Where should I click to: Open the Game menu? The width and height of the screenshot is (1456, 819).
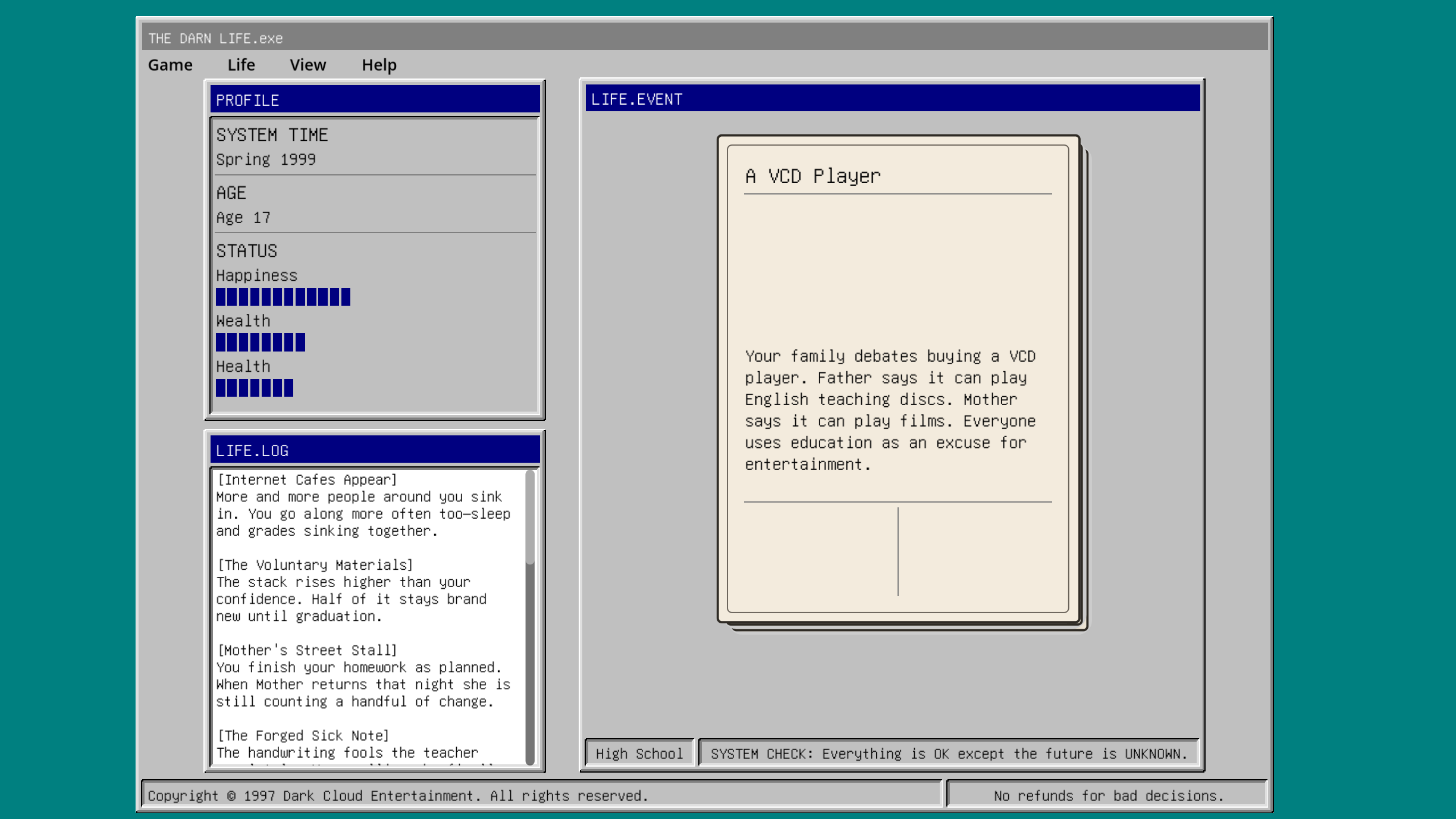click(x=170, y=65)
